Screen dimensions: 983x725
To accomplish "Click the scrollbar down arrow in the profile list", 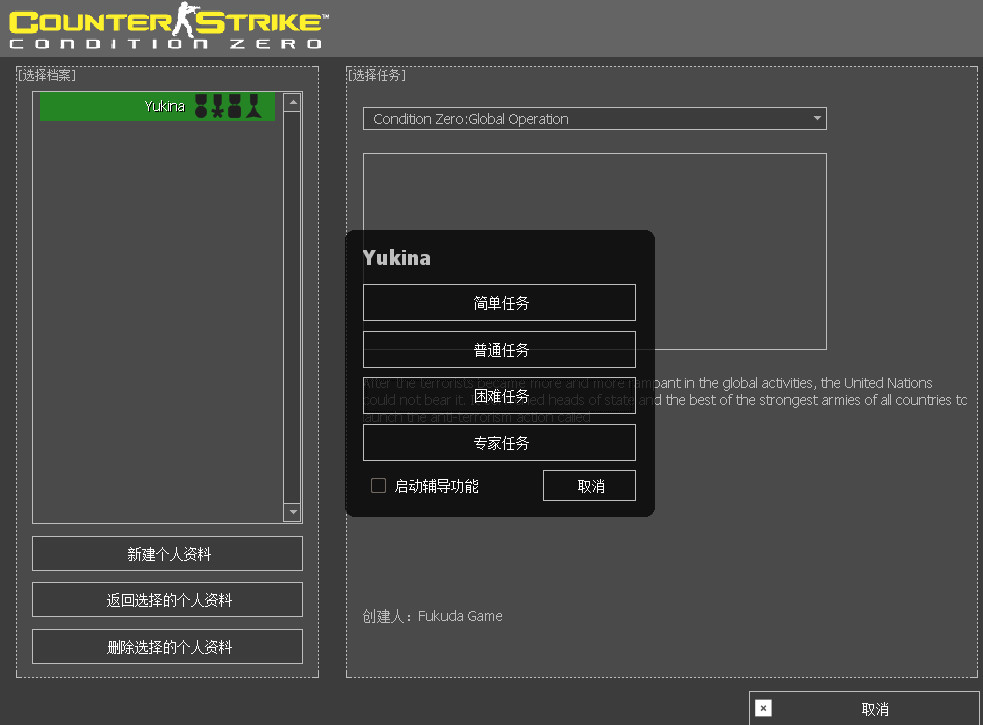I will coord(292,512).
